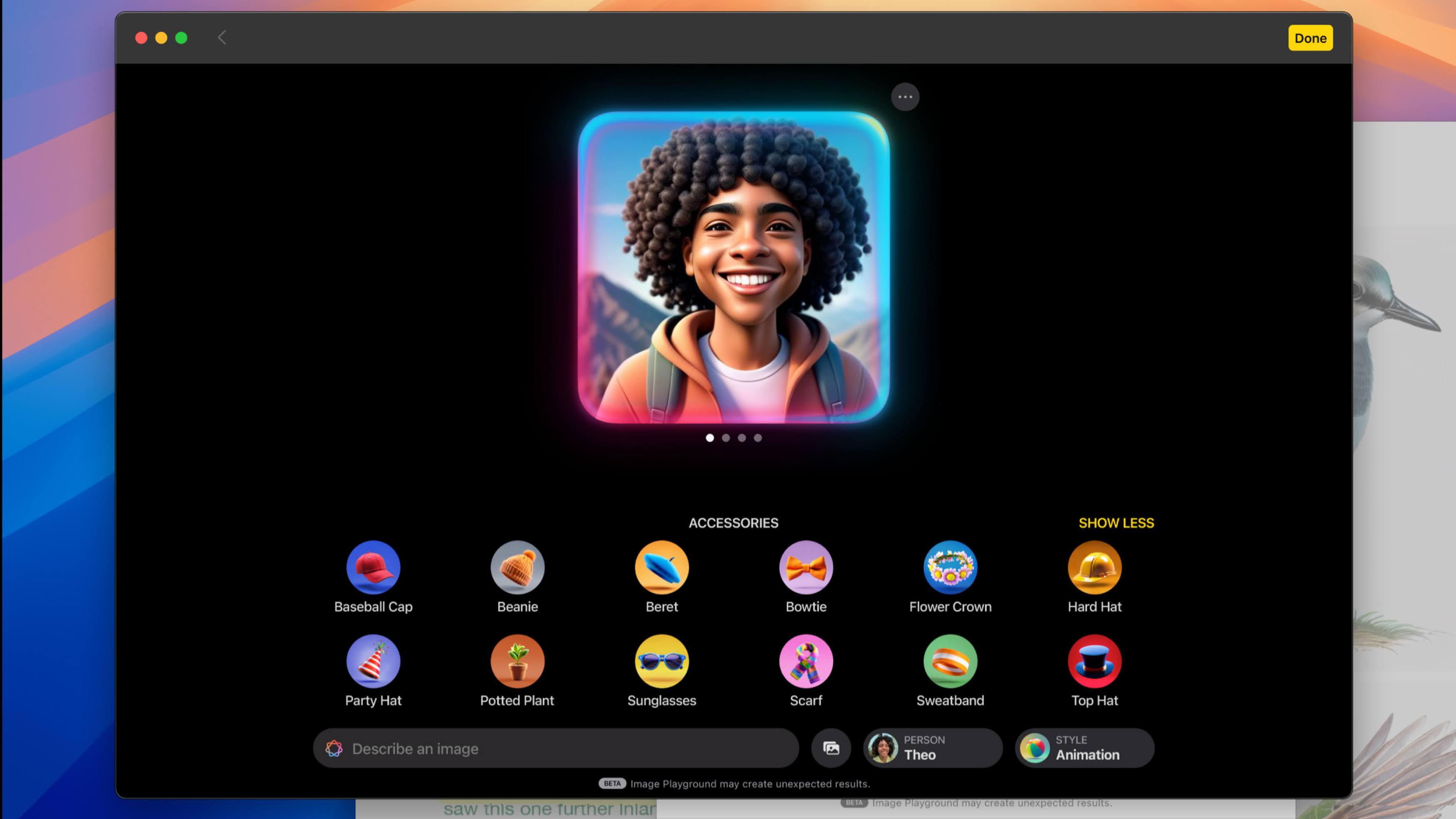Add the Baseball Cap accessory
1456x819 pixels.
373,567
